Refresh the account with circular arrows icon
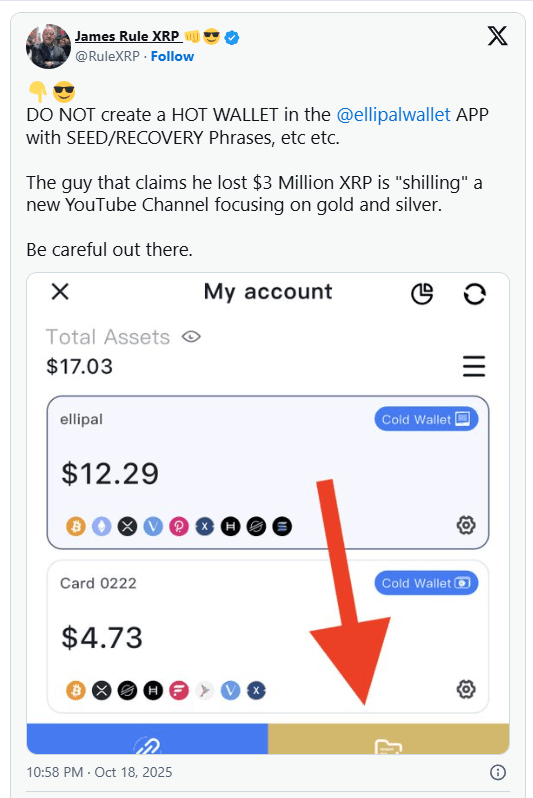 [x=474, y=294]
